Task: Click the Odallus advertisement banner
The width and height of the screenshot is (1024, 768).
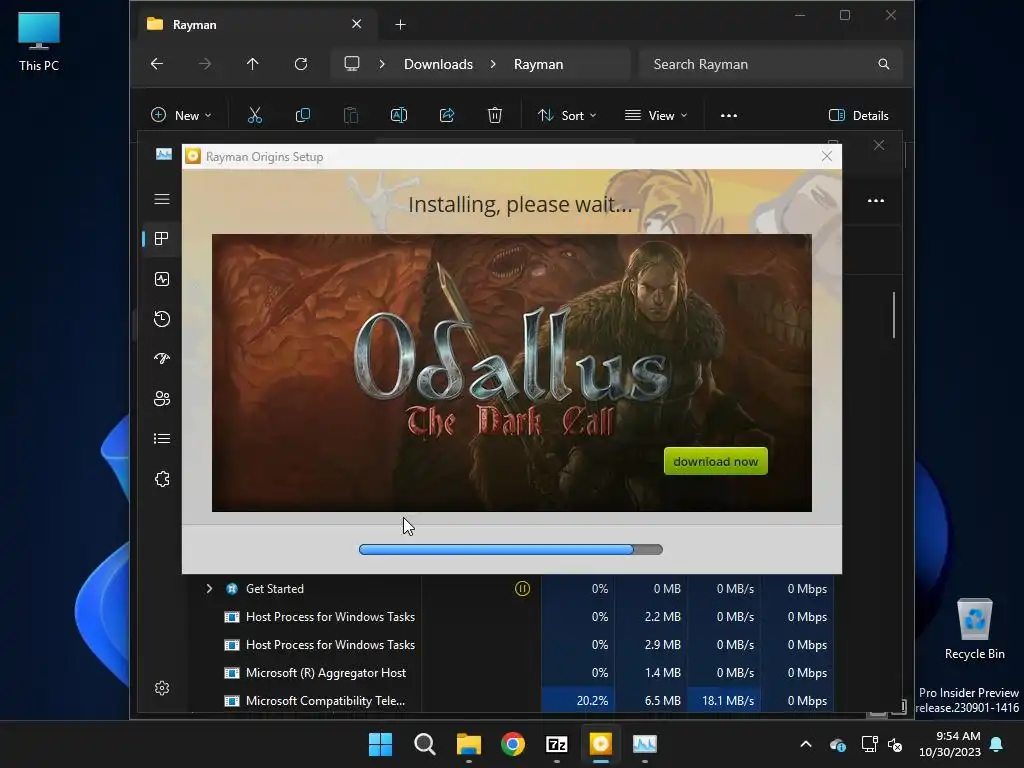Action: point(511,373)
